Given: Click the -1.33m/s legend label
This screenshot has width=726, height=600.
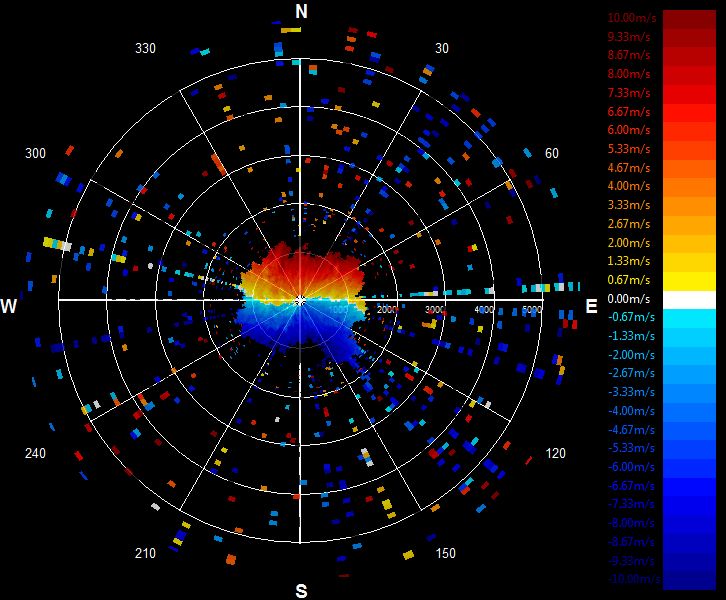Looking at the screenshot, I should click(632, 336).
